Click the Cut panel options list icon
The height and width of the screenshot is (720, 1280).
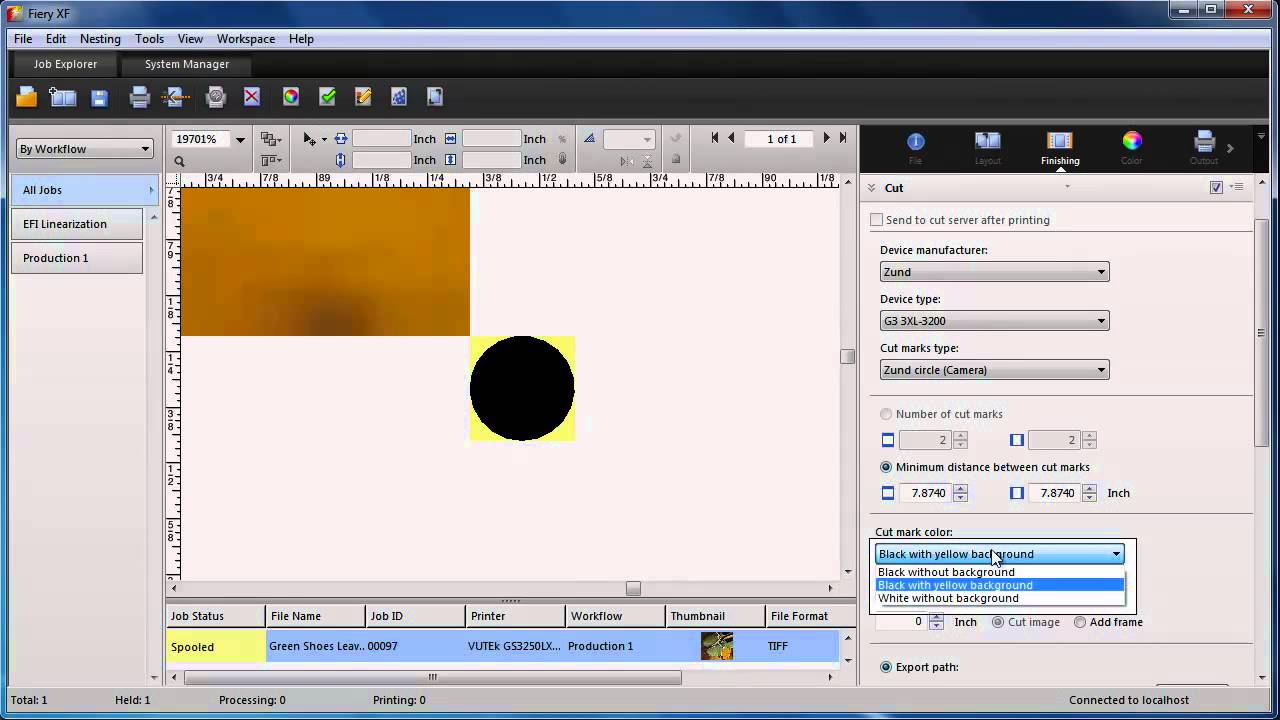coord(1237,187)
